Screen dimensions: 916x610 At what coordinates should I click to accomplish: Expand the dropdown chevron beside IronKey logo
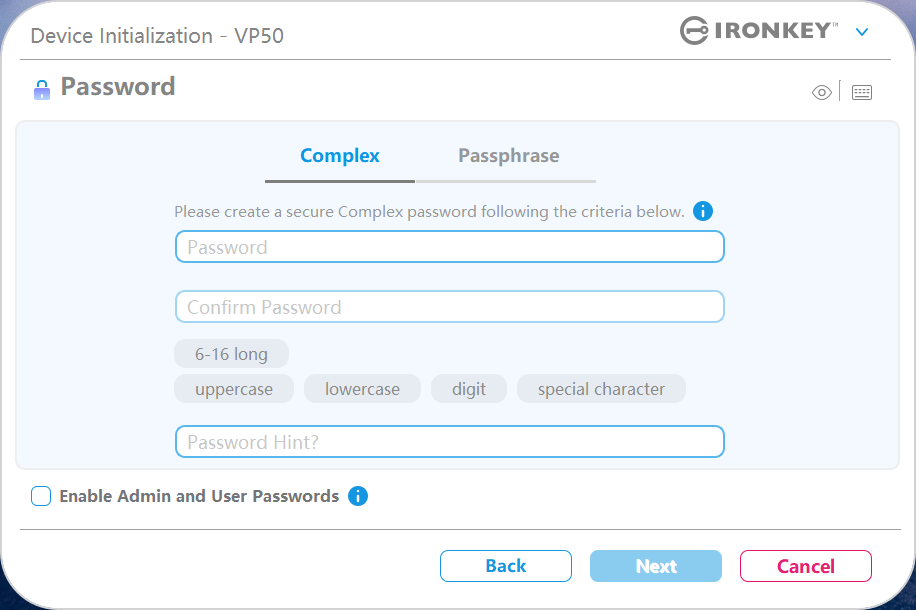click(x=862, y=32)
